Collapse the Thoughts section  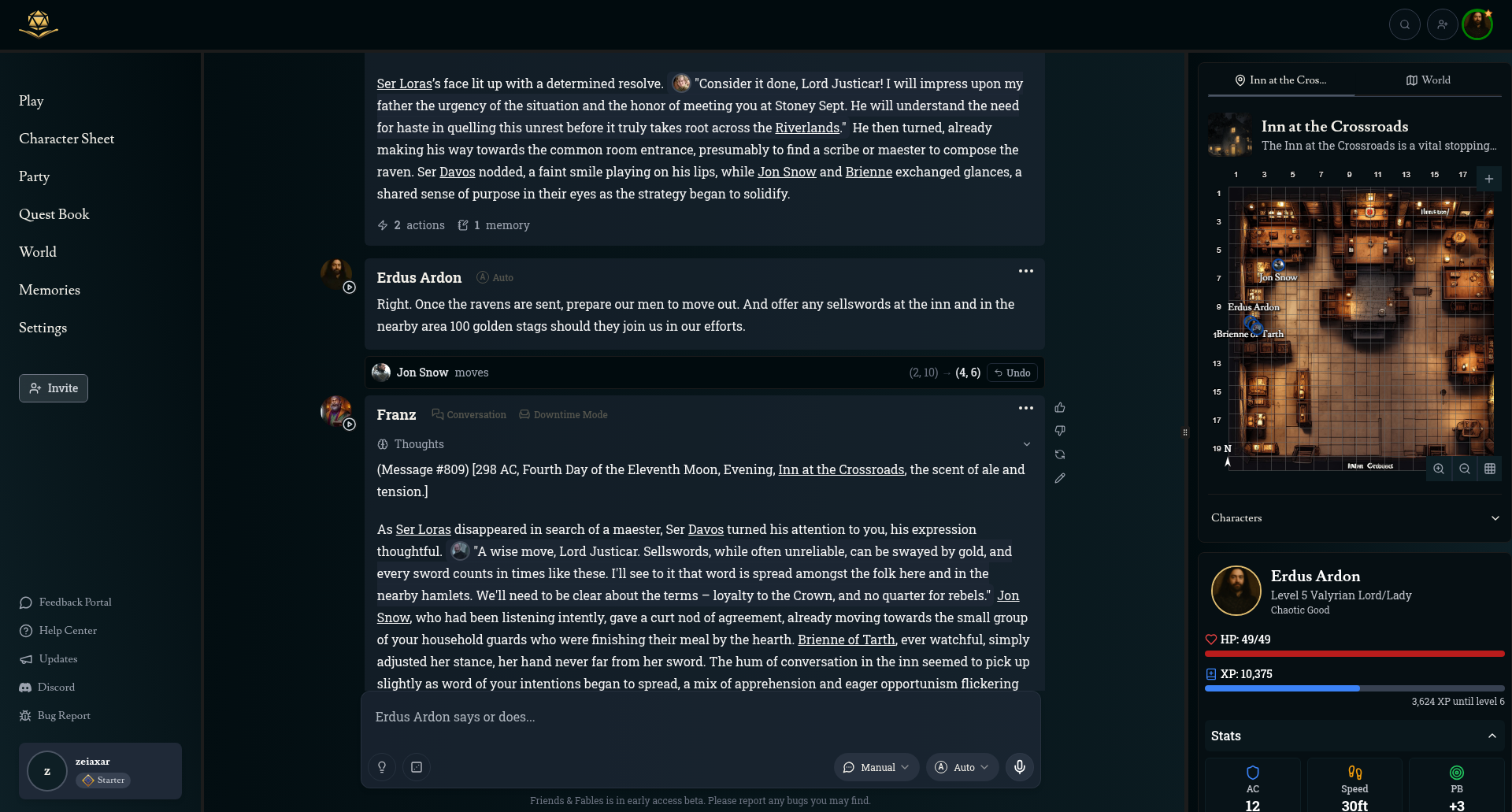click(x=1026, y=444)
